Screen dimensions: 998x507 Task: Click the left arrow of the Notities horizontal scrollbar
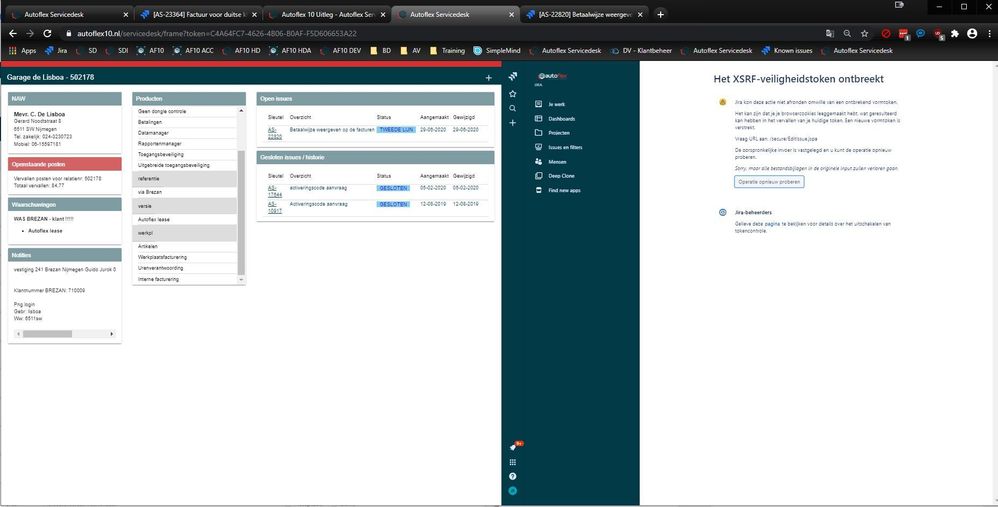pos(18,334)
